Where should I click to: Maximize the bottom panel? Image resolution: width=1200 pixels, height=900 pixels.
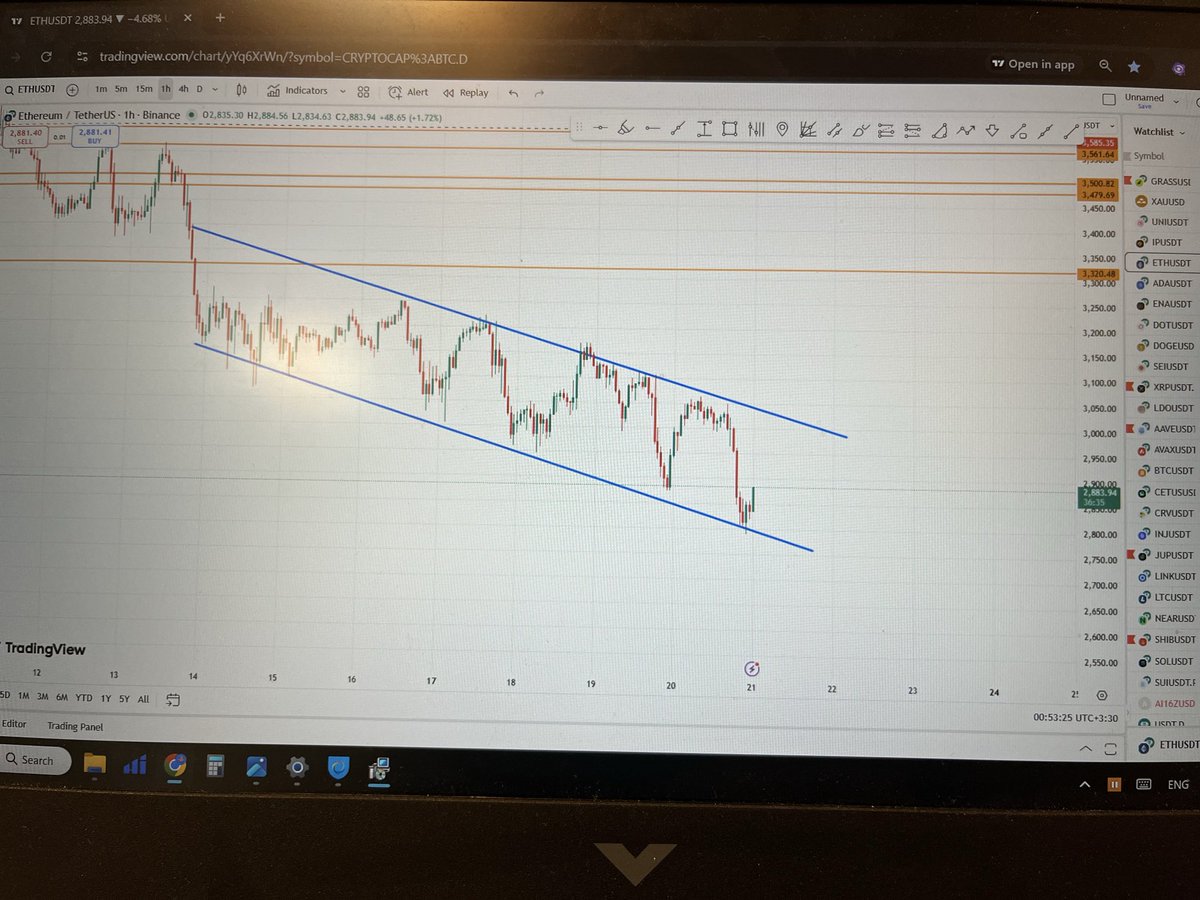tap(1110, 749)
